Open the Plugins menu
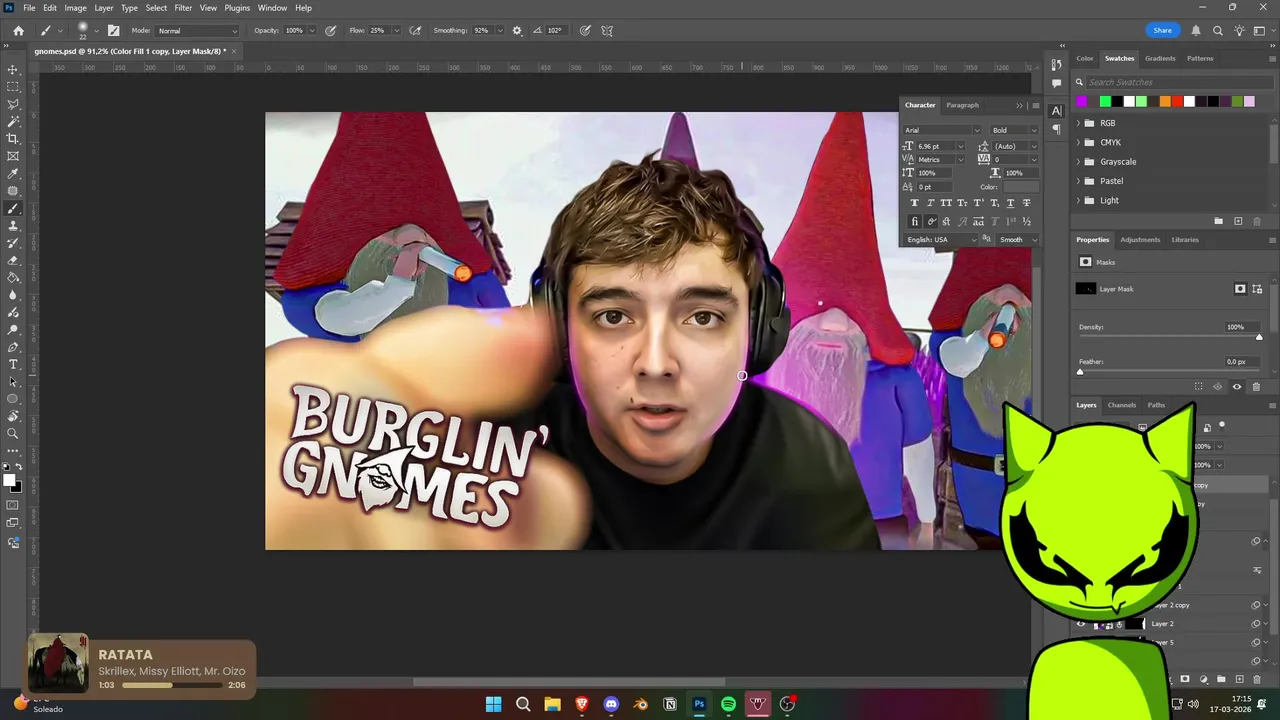This screenshot has width=1280, height=720. coord(237,8)
